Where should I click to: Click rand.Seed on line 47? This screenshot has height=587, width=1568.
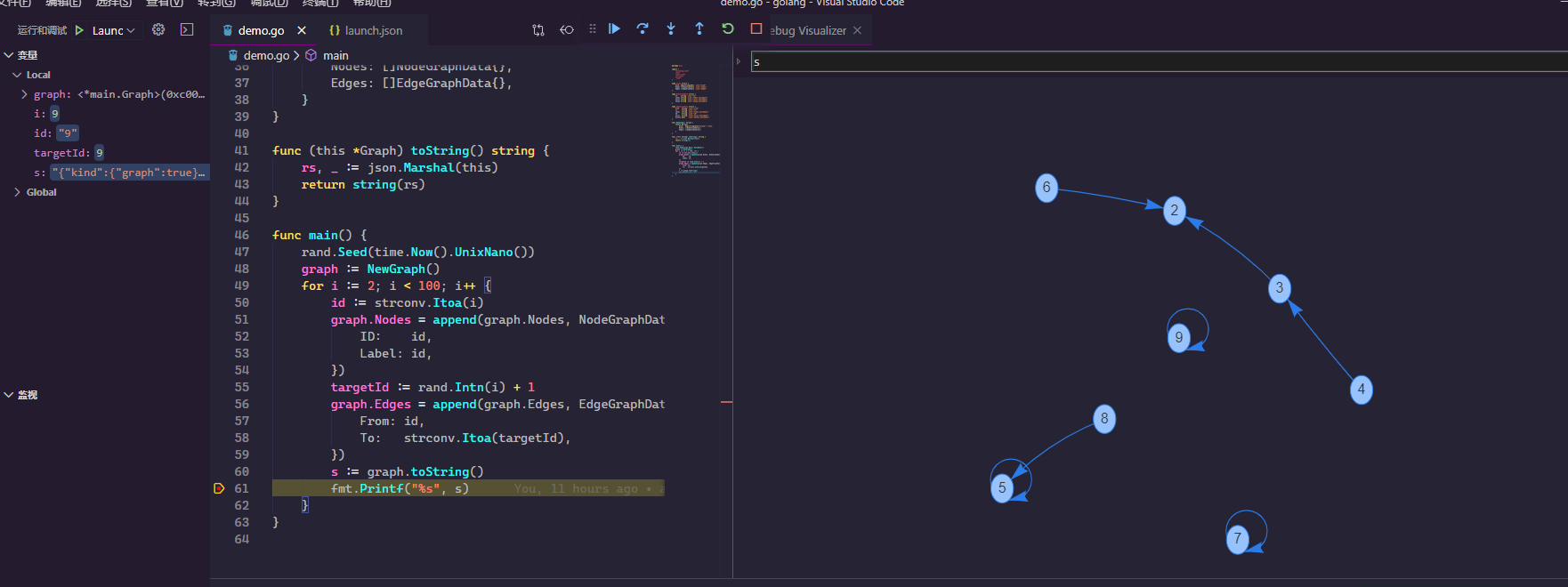334,252
